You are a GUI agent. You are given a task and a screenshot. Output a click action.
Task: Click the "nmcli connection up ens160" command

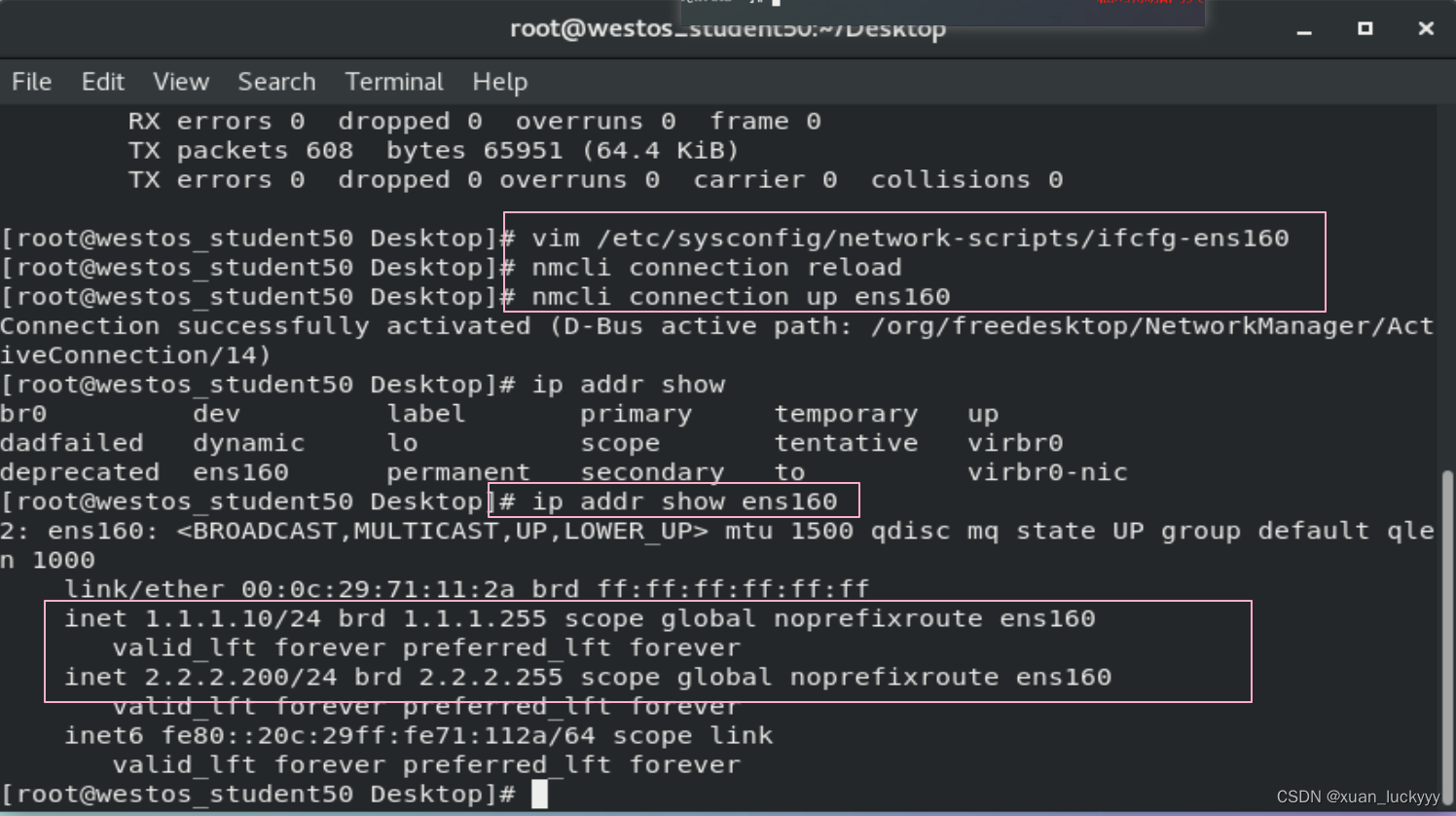pyautogui.click(x=740, y=297)
